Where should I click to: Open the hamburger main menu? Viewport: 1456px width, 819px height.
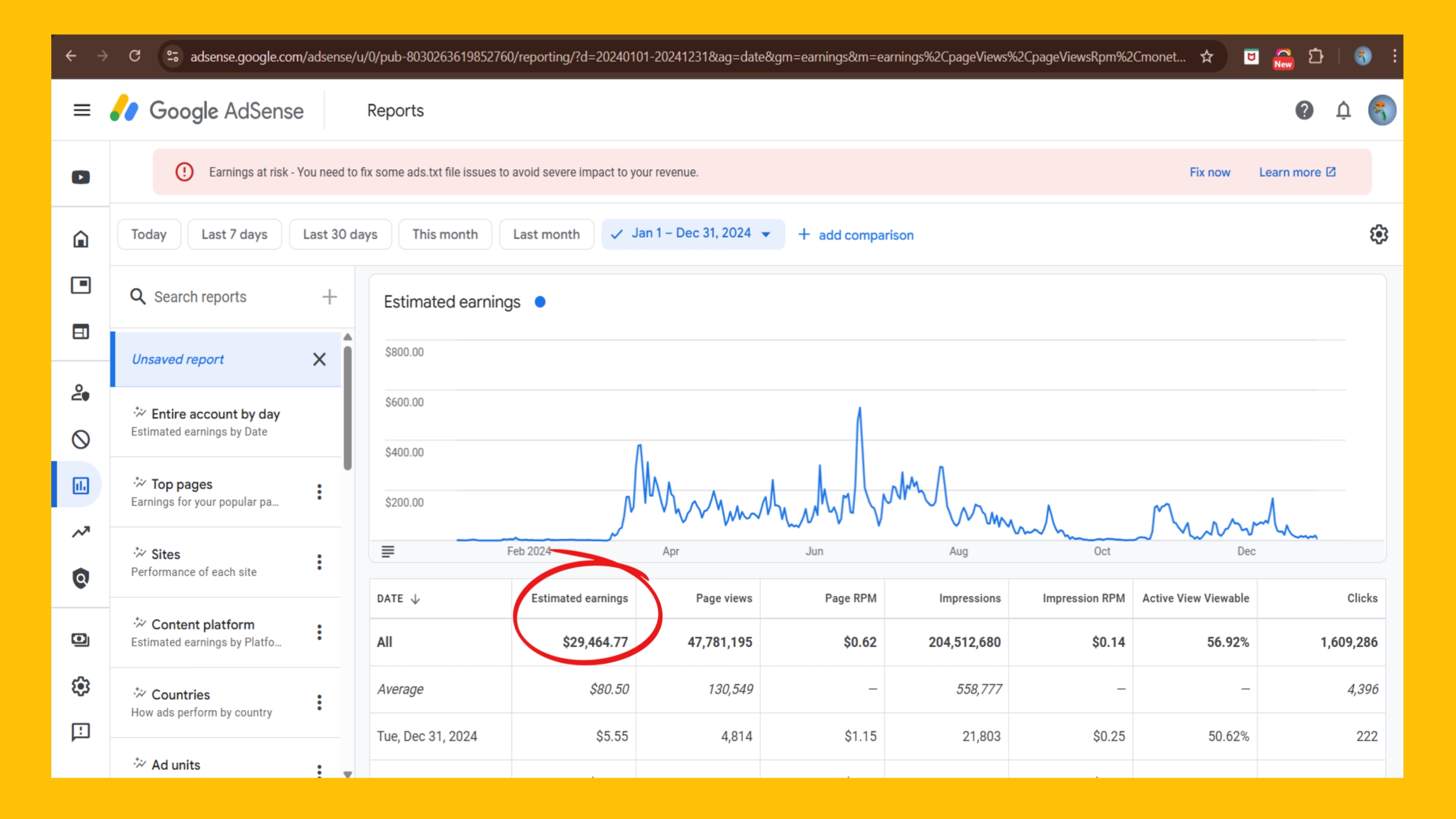[82, 110]
